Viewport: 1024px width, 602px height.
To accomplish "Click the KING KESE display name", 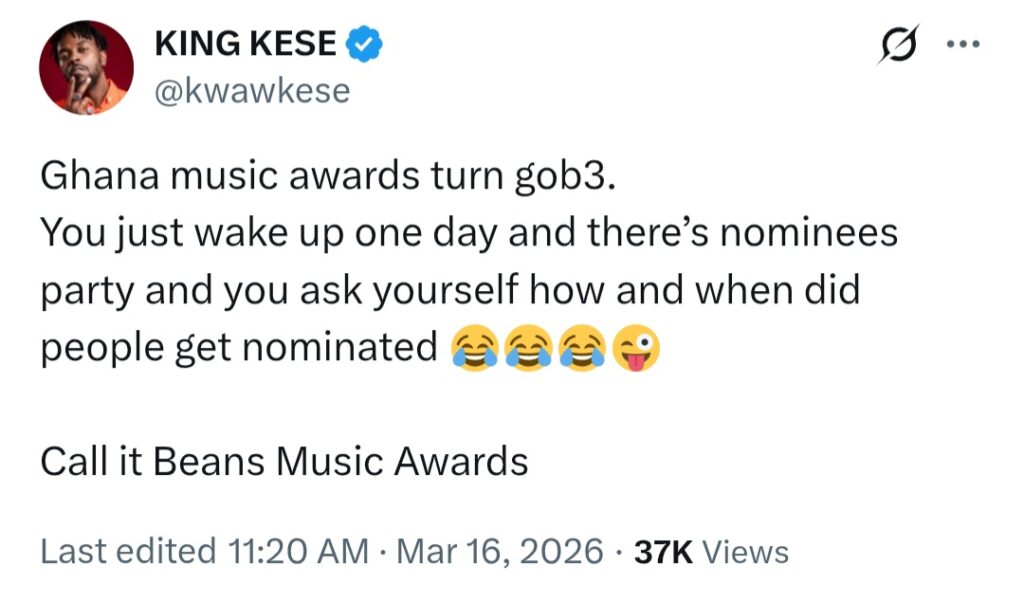I will pyautogui.click(x=247, y=45).
